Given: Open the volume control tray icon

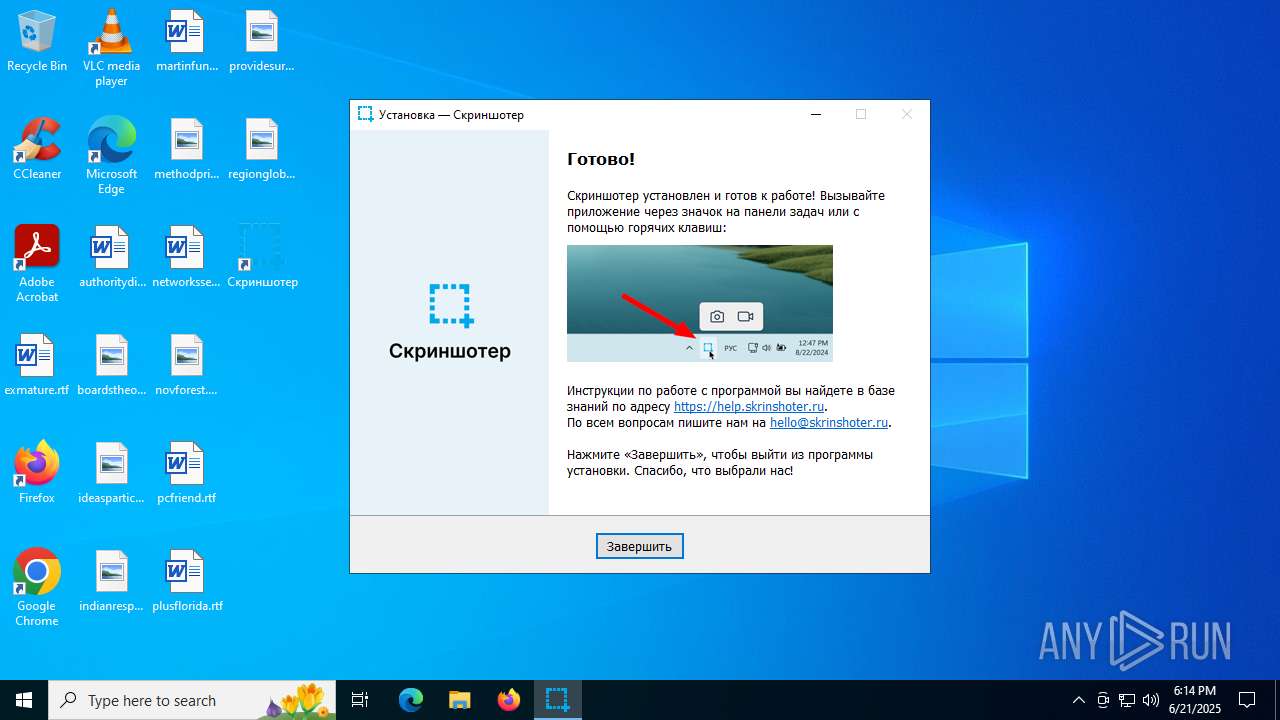Looking at the screenshot, I should click(x=1151, y=700).
